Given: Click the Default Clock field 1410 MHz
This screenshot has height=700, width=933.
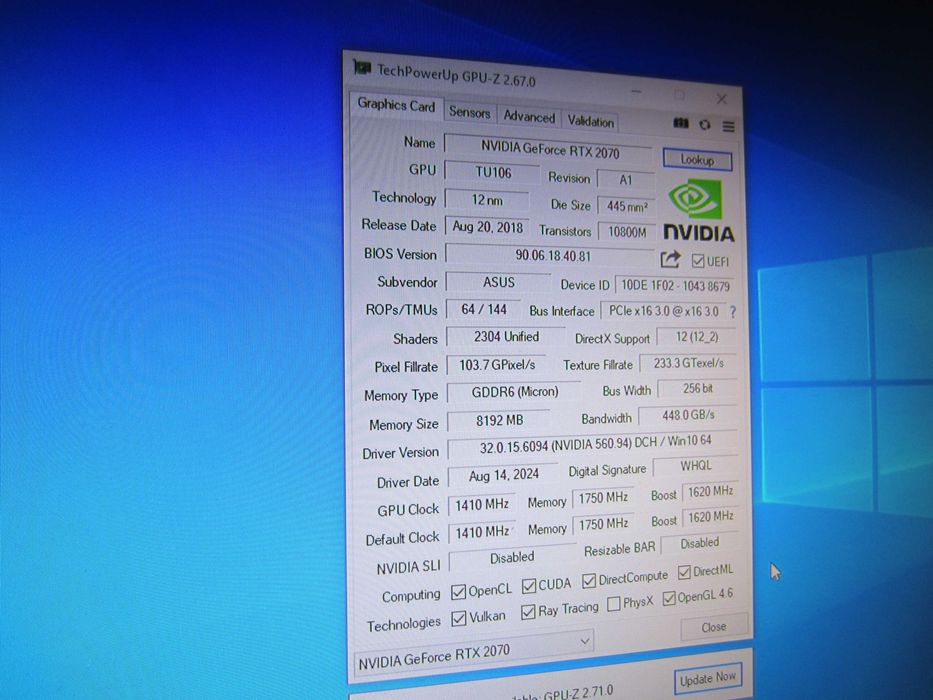Looking at the screenshot, I should (481, 532).
